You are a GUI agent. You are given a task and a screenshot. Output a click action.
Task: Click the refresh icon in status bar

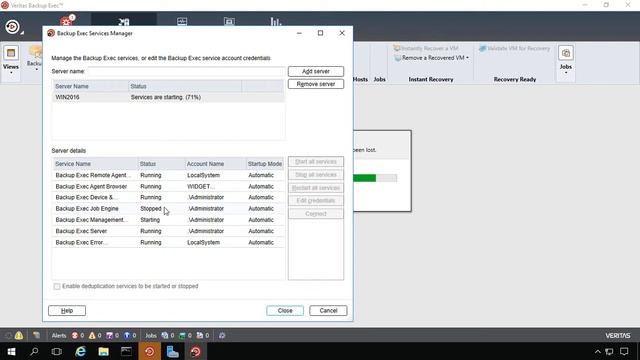point(222,336)
